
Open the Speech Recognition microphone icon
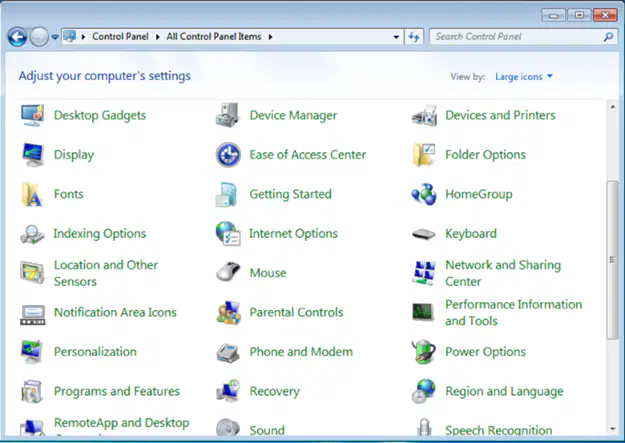pos(424,427)
